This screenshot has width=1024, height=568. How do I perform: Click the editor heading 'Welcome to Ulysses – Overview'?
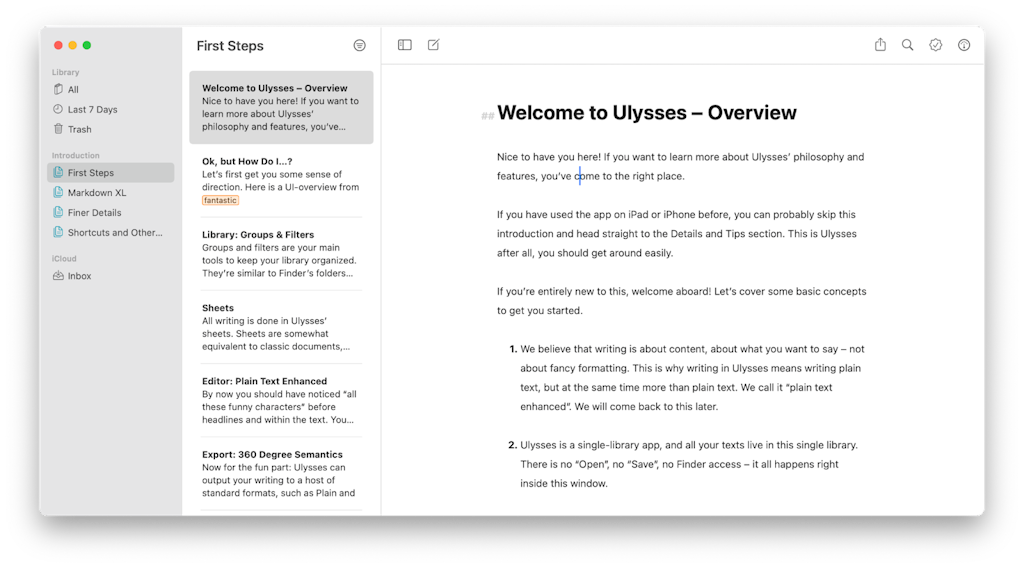(x=647, y=112)
